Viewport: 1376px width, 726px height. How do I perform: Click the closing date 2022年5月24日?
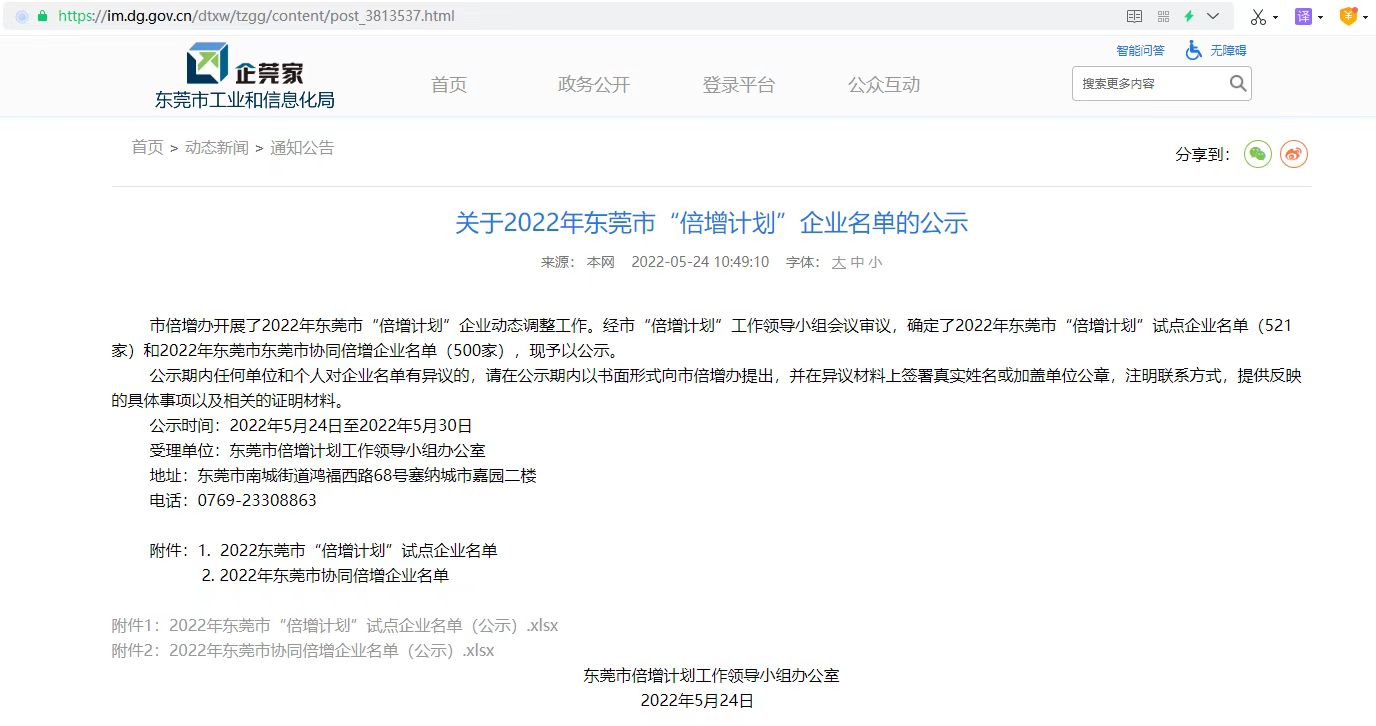point(697,701)
